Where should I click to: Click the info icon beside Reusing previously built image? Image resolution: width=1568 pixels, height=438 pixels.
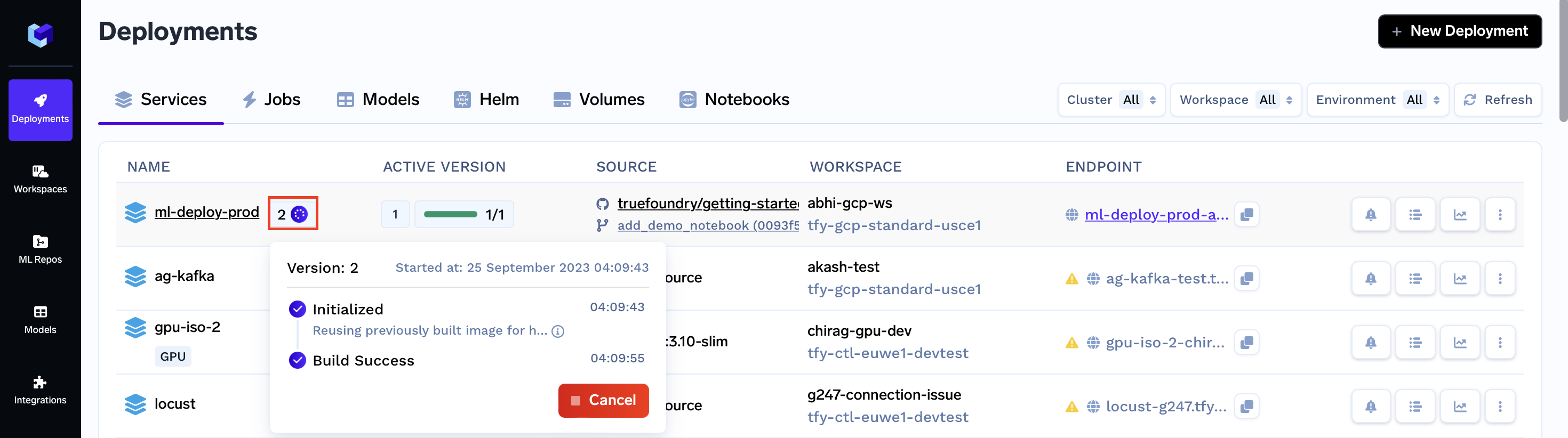(557, 331)
